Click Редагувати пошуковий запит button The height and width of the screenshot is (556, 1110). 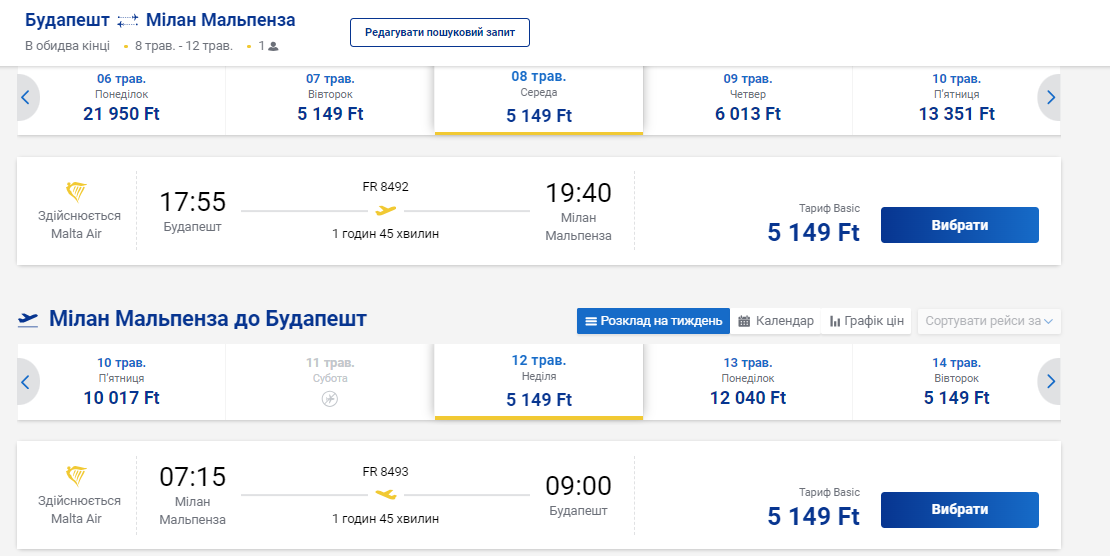click(439, 32)
